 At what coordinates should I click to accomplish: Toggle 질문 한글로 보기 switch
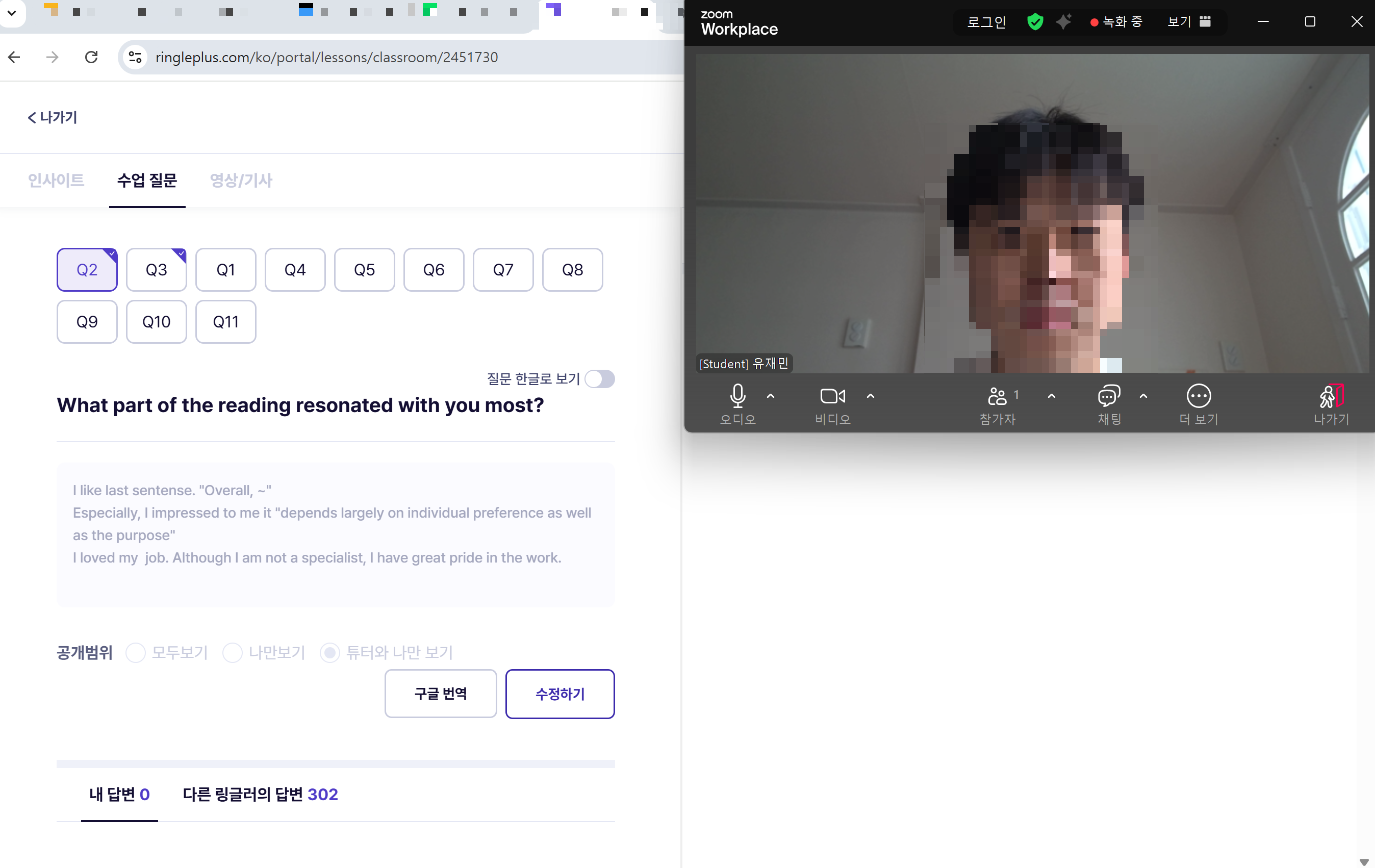click(600, 379)
